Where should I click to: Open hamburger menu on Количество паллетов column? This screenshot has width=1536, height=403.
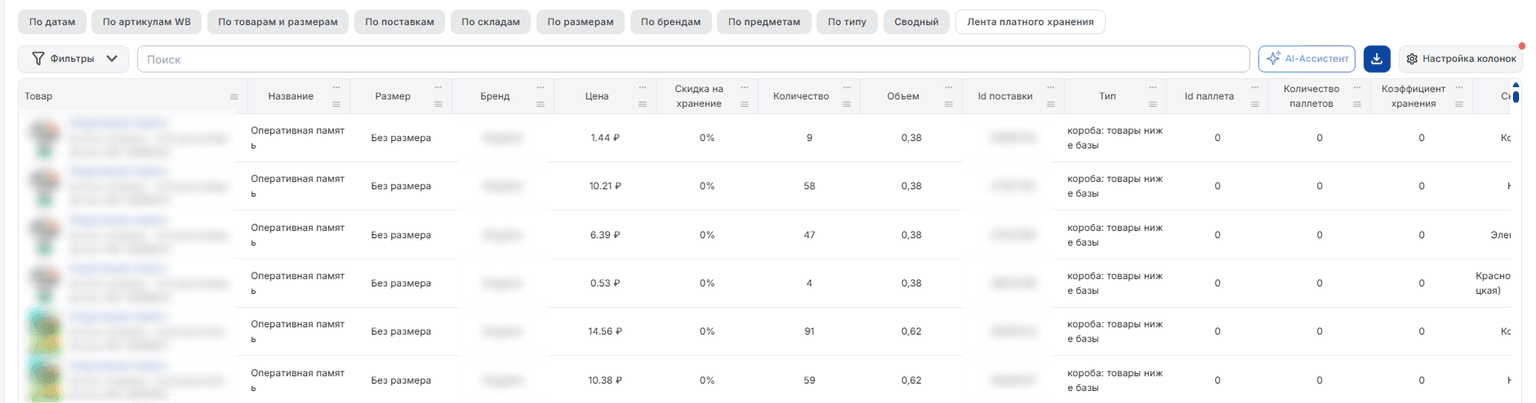pos(1356,104)
